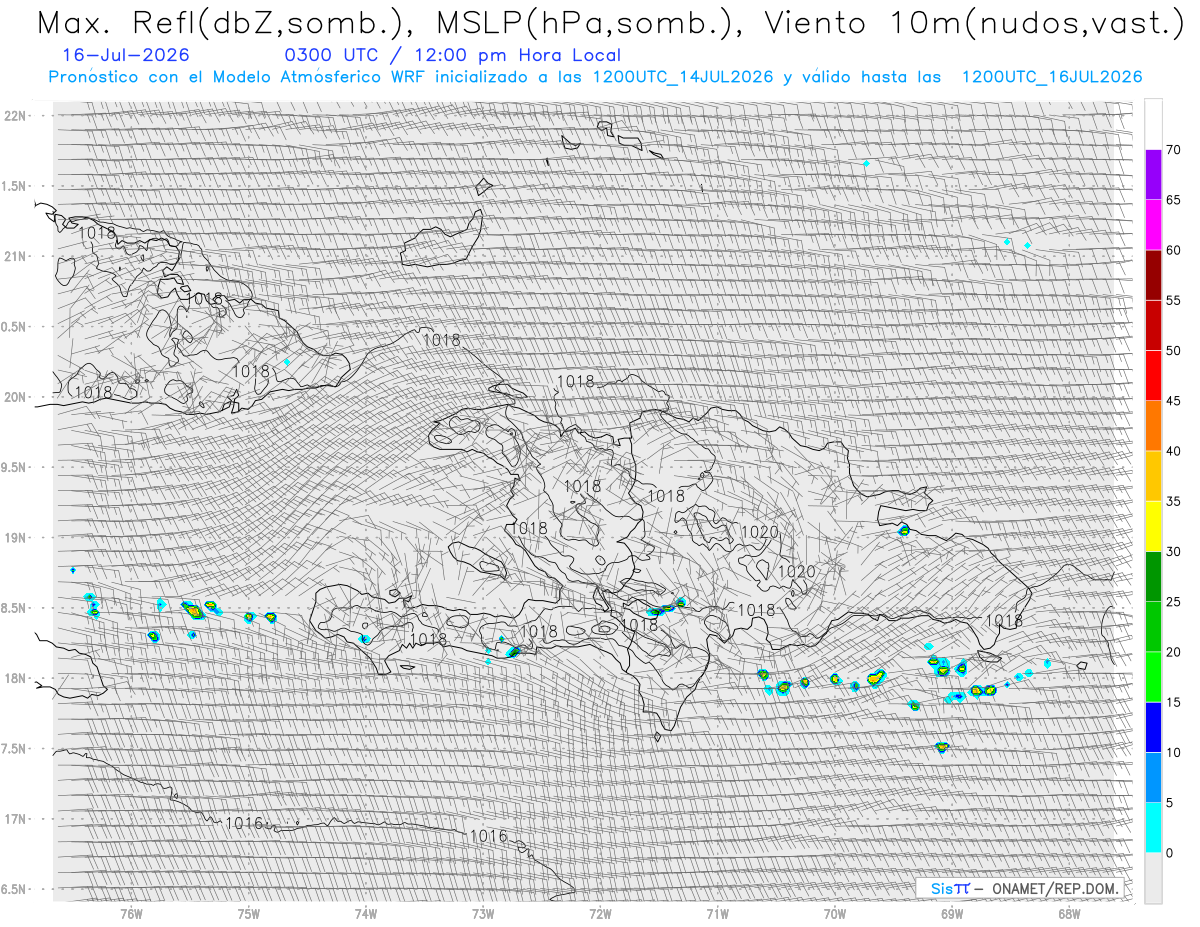Screen dimensions: 1200x927
Task: Click the light blue 5–10 dBZ color band
Action: (x=1153, y=777)
